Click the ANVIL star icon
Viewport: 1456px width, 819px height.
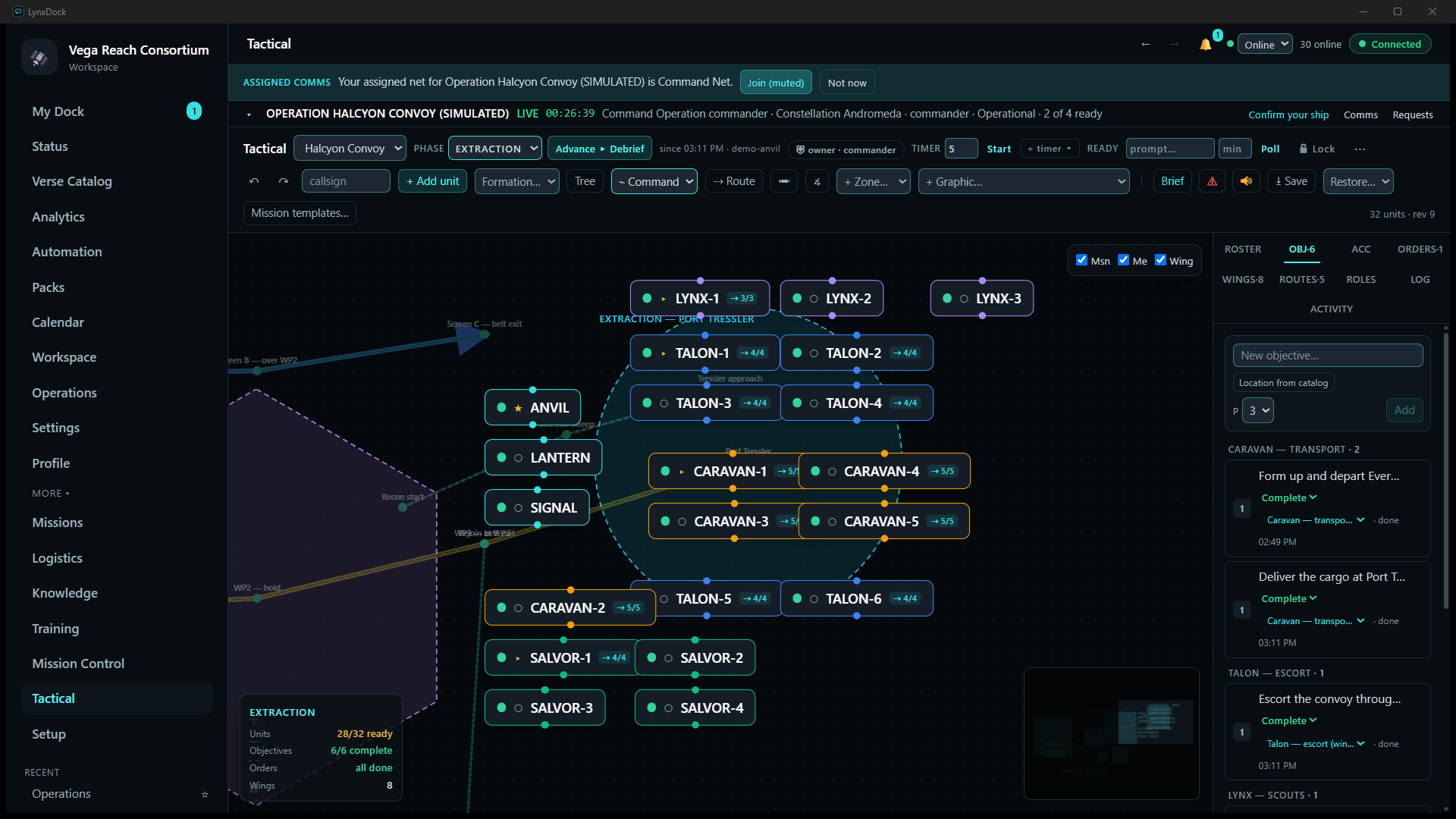click(518, 408)
